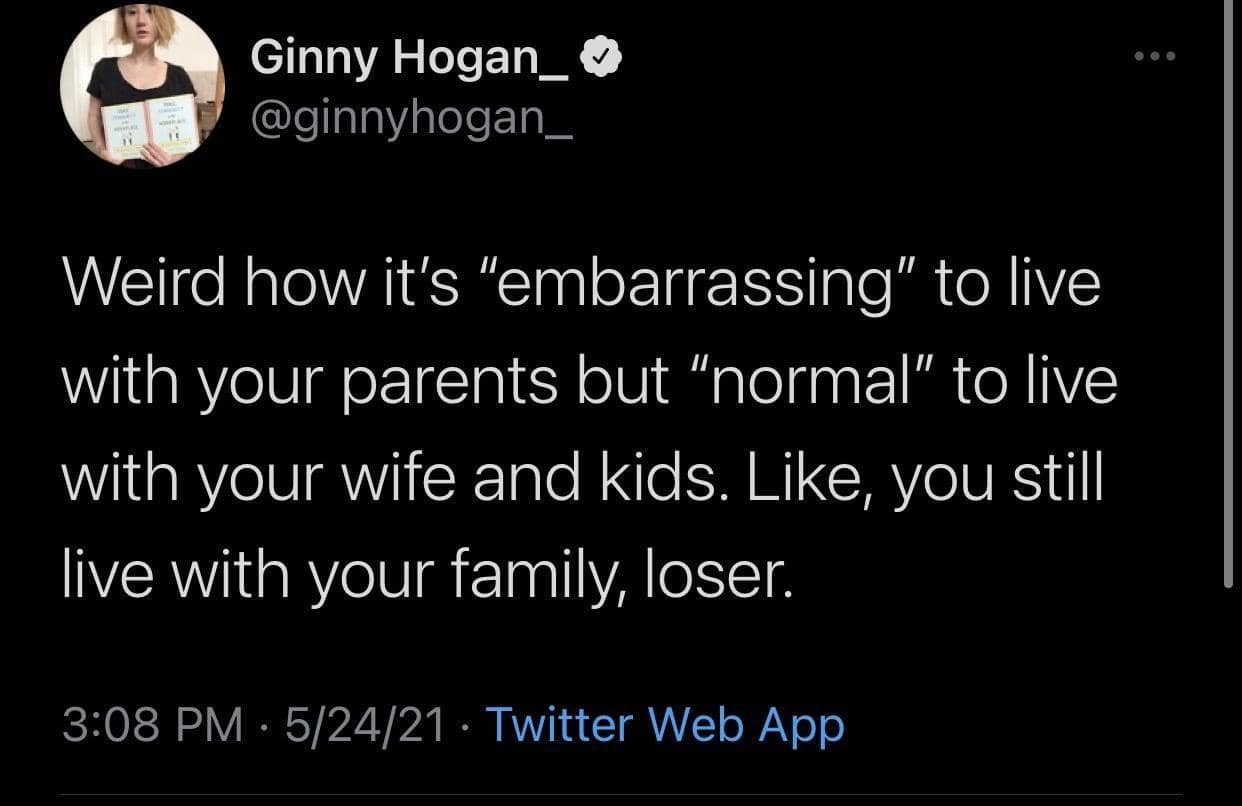Click the Twitter Web App source link
This screenshot has width=1242, height=806.
pos(665,725)
